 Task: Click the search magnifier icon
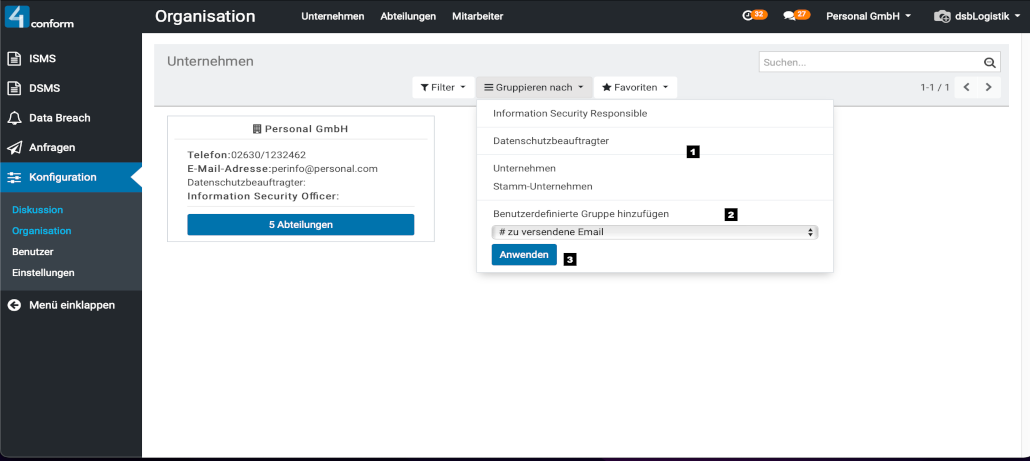pos(990,63)
